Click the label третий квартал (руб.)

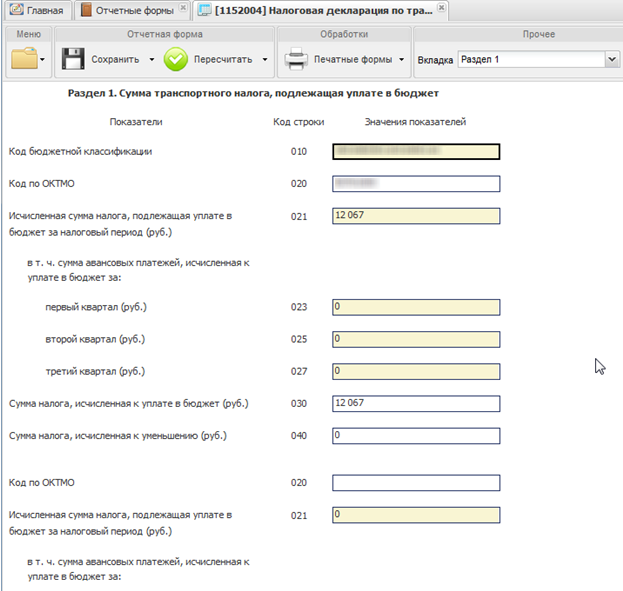95,372
